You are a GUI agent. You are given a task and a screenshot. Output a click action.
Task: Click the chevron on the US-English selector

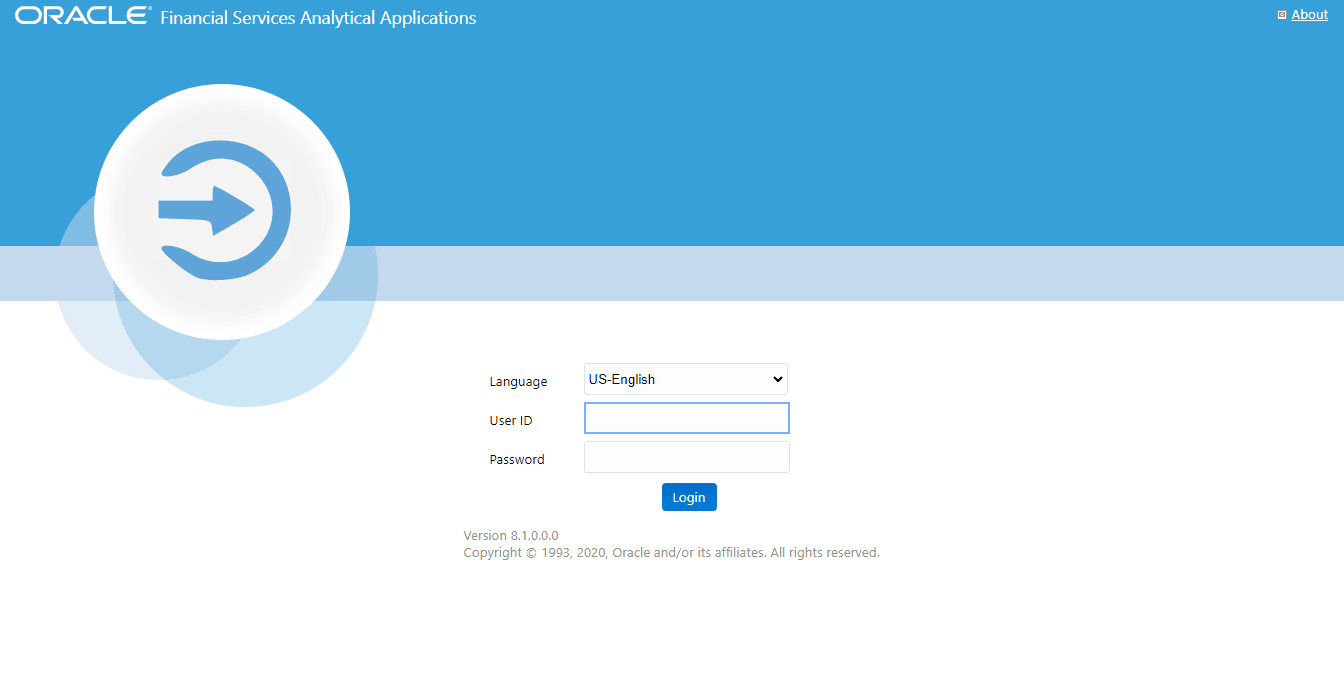[778, 379]
